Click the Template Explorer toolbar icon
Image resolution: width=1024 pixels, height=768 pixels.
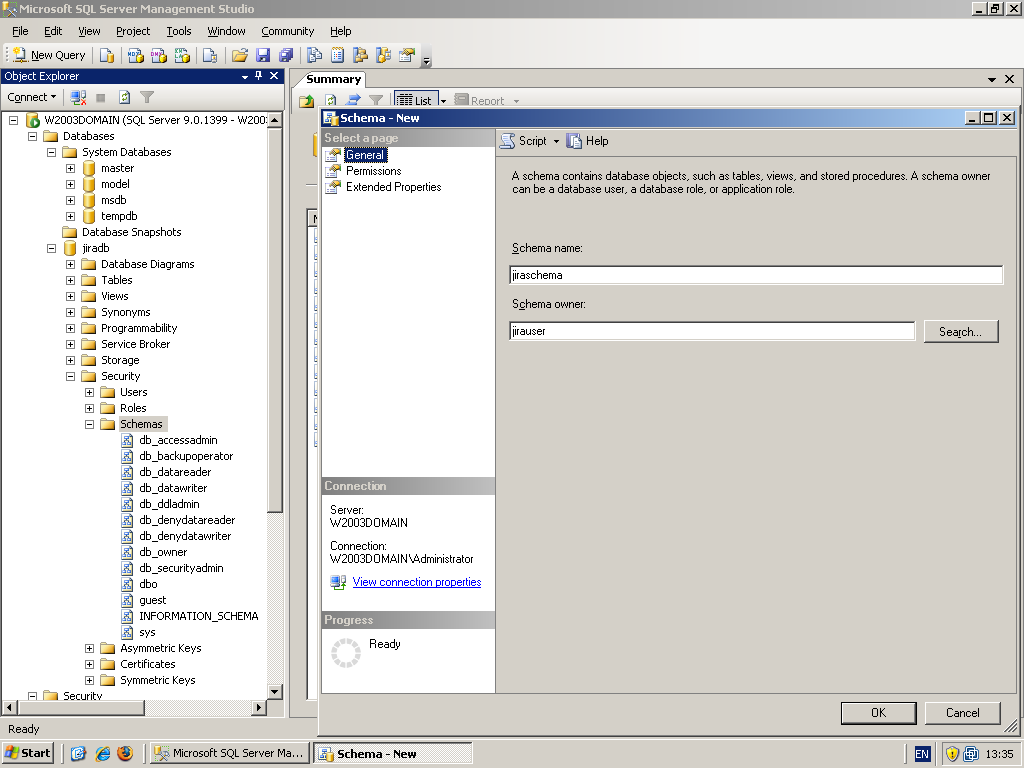tap(383, 56)
